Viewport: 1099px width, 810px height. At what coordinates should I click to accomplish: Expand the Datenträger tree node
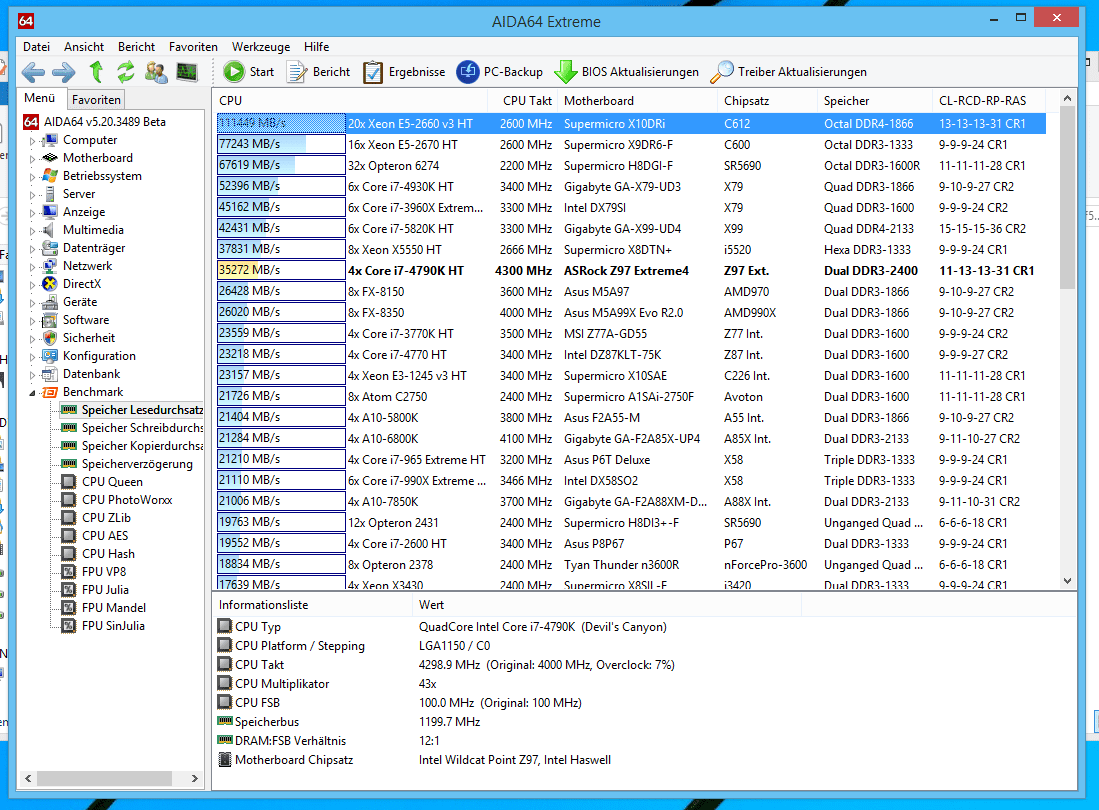point(32,249)
